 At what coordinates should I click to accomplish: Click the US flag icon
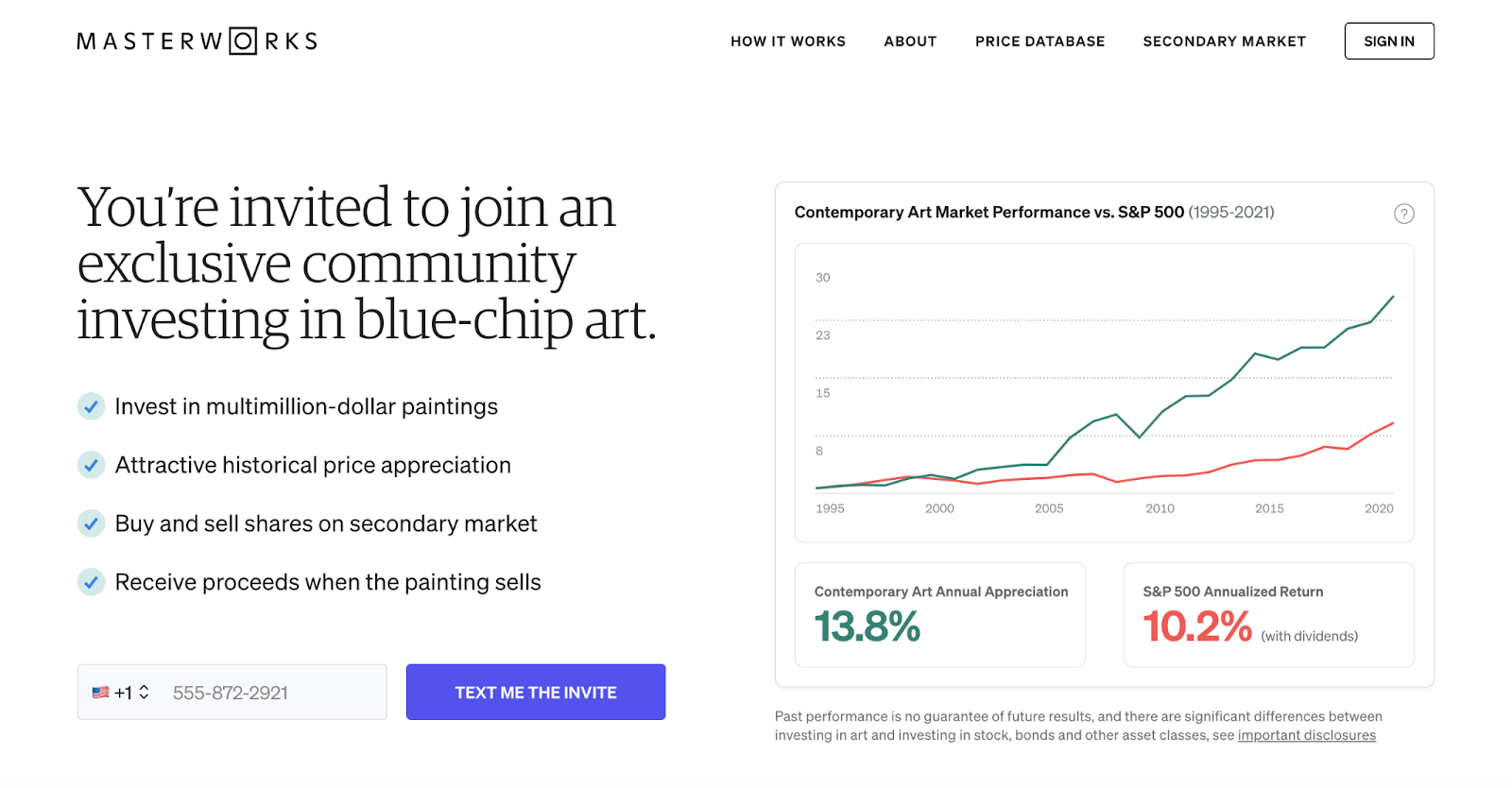100,693
